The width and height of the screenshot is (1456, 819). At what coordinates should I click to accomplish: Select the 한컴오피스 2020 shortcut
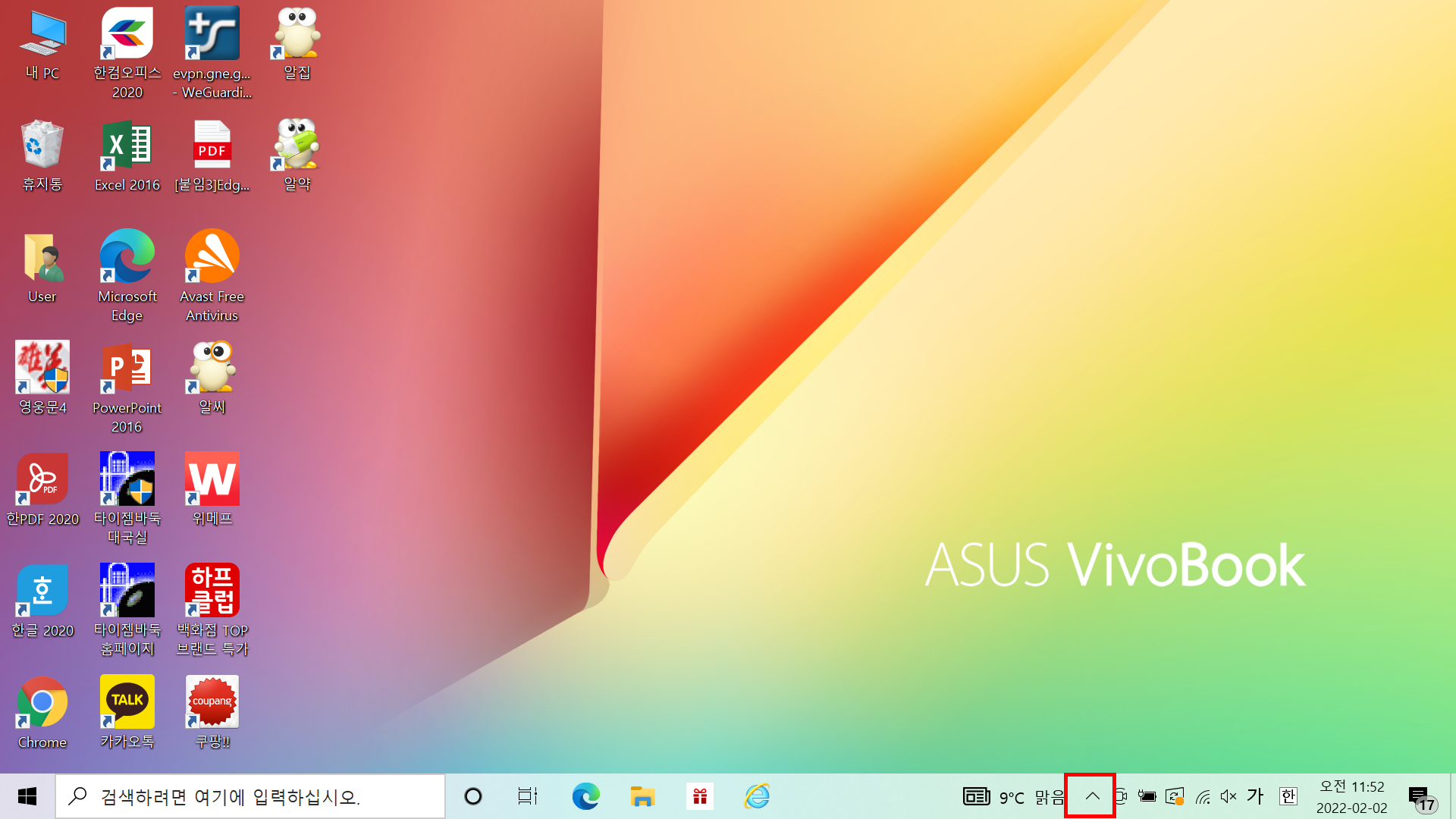point(127,53)
